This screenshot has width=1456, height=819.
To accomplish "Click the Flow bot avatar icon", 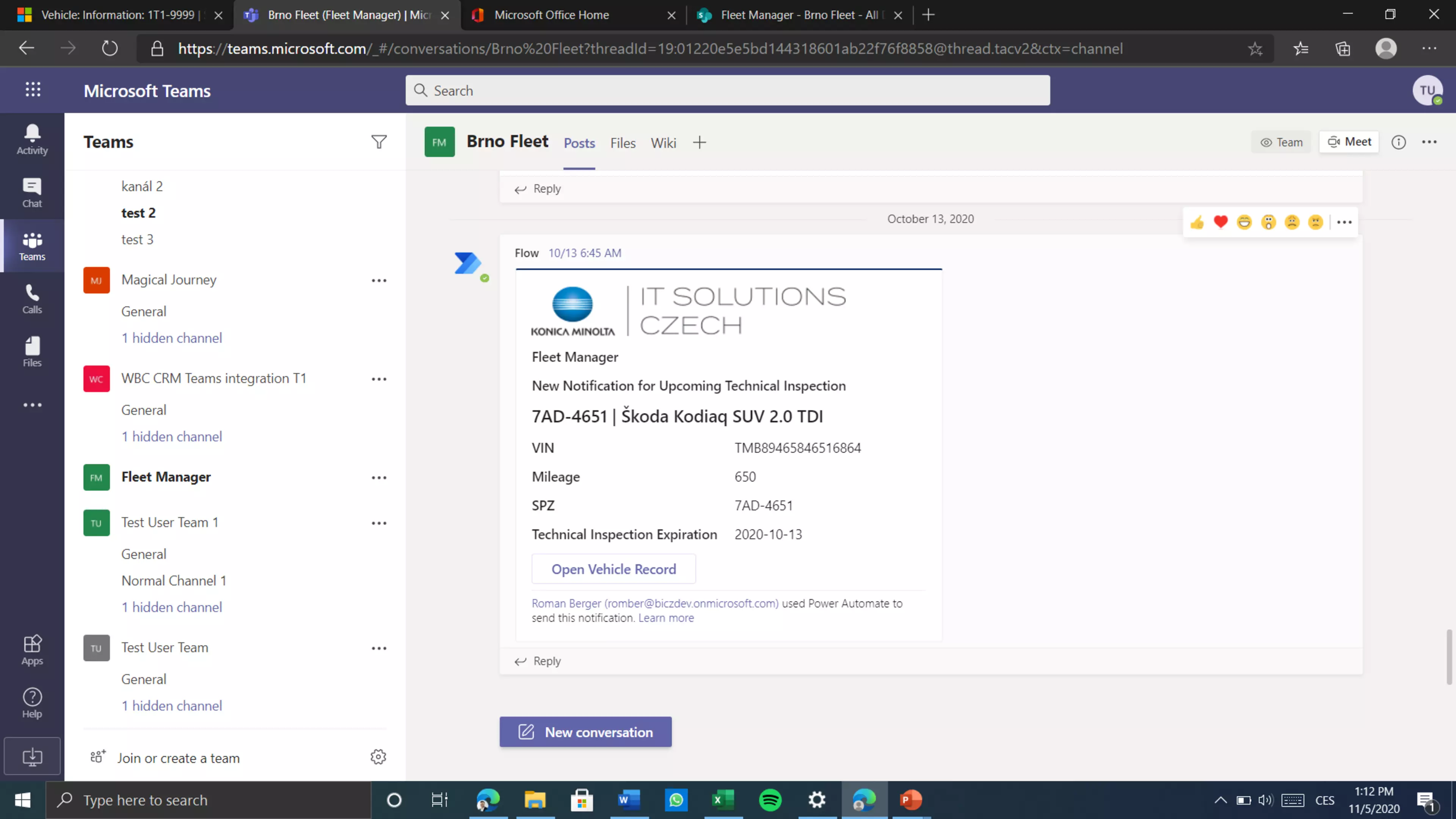I will pos(469,264).
